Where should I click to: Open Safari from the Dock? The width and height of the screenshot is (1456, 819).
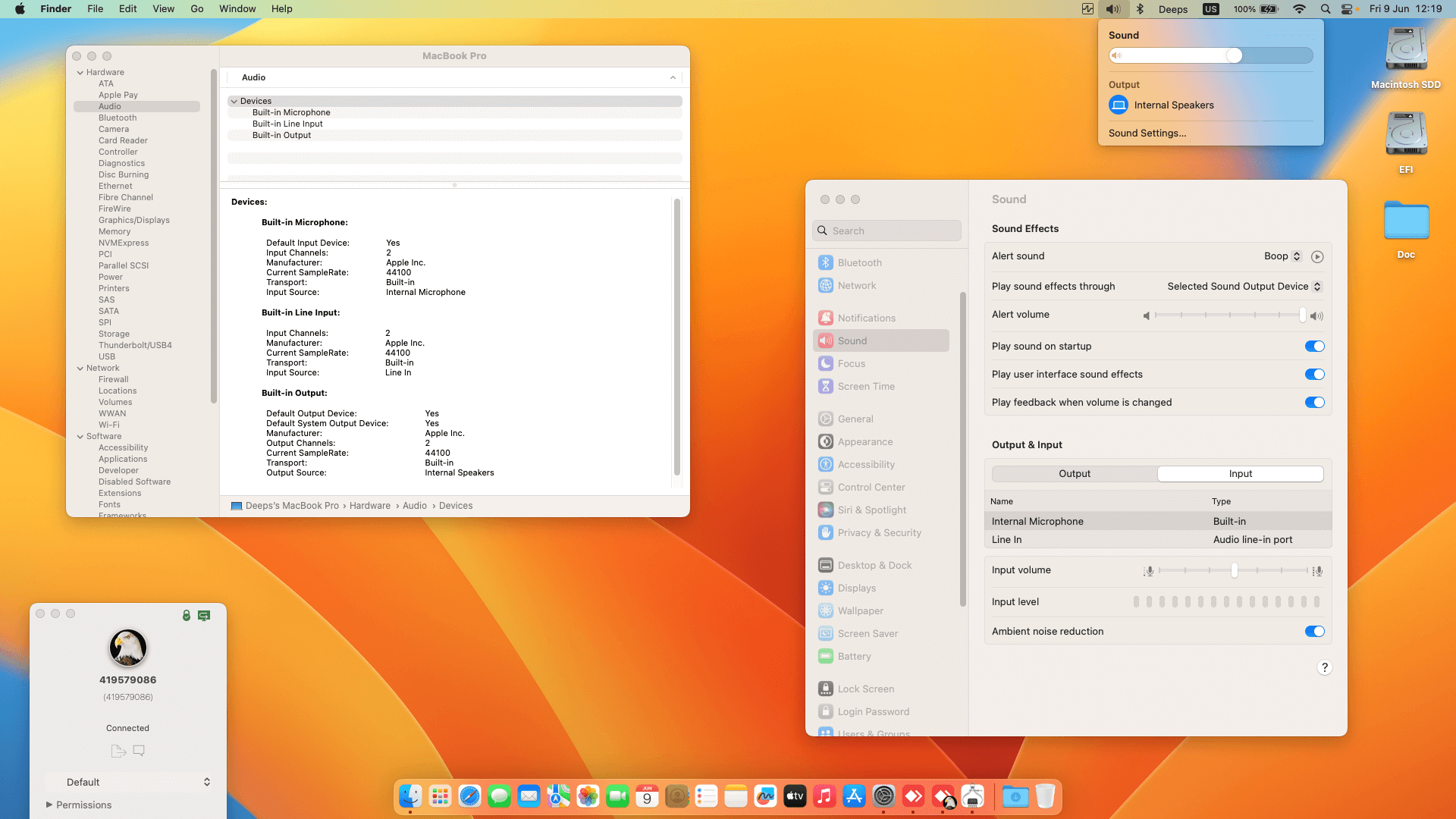pyautogui.click(x=469, y=796)
